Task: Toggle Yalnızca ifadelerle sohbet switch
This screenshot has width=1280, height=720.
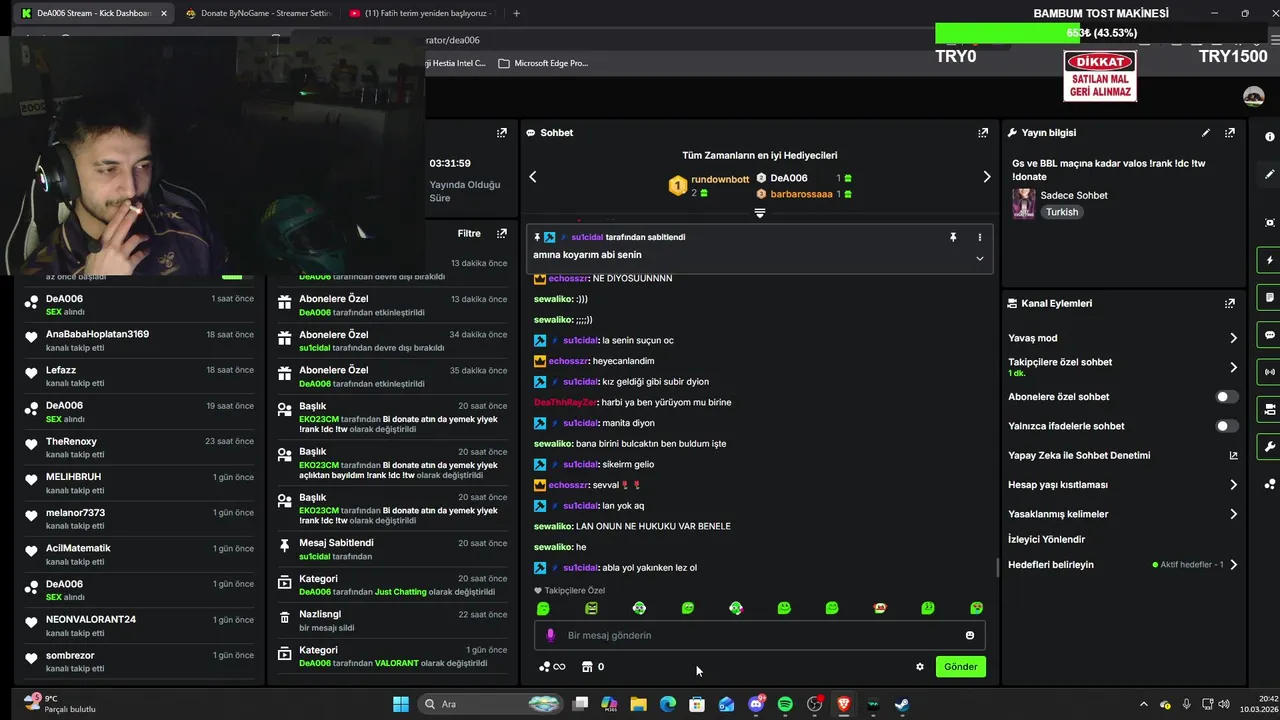Action: [1226, 426]
